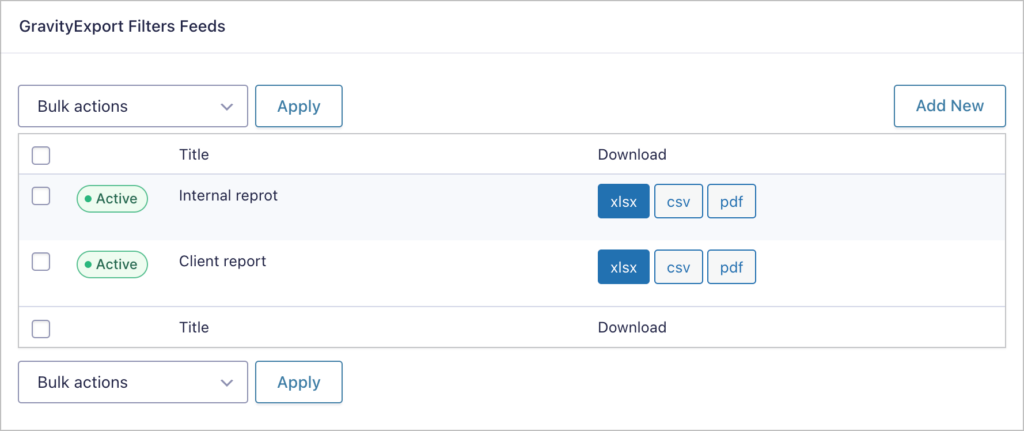
Task: Open the bottom Bulk actions dropdown
Action: click(132, 382)
